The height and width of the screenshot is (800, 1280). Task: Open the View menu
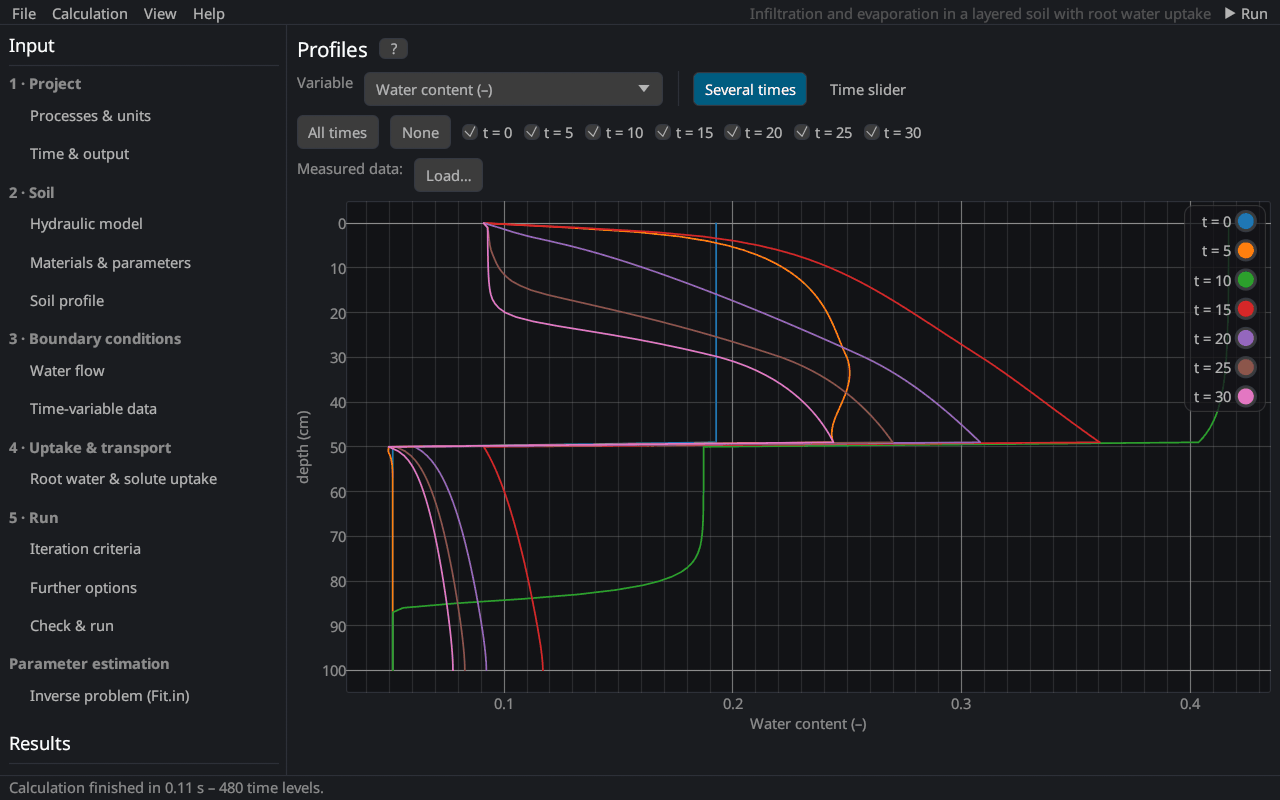tap(160, 13)
